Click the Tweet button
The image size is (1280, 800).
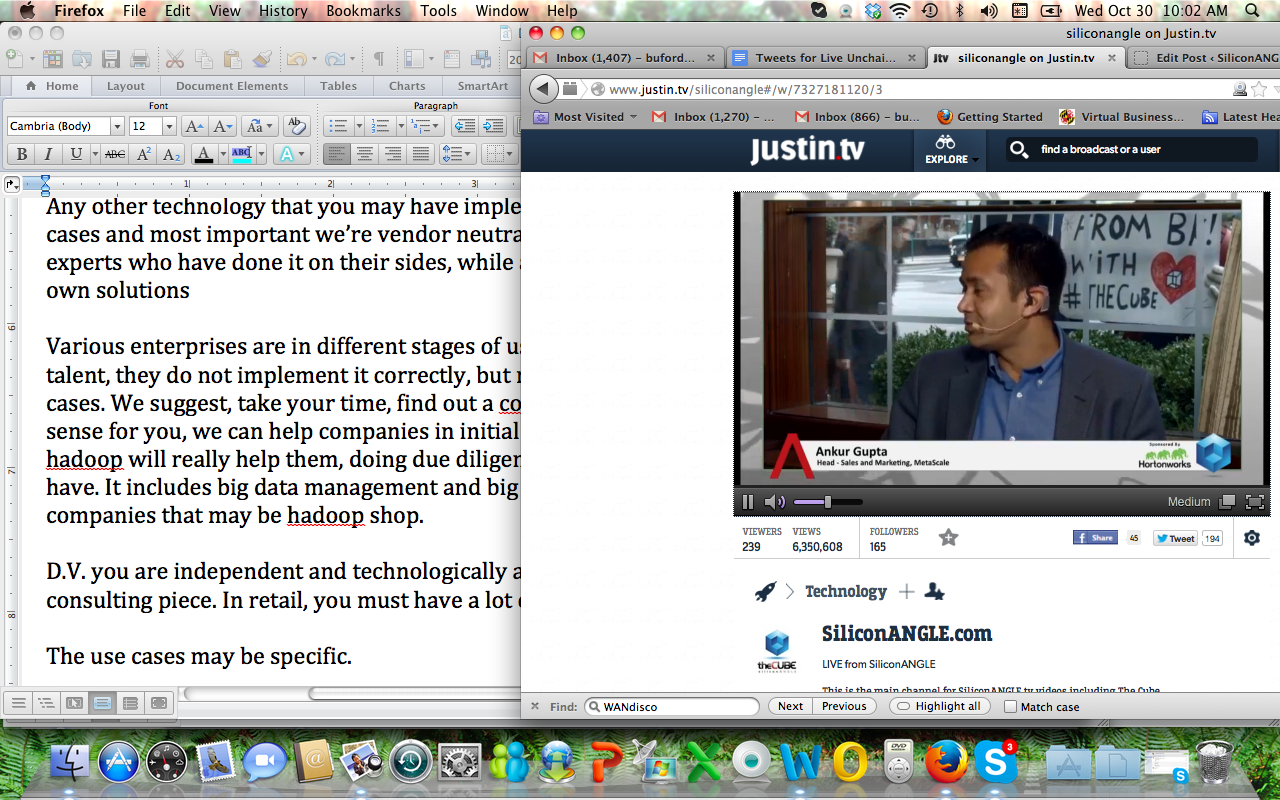1175,538
